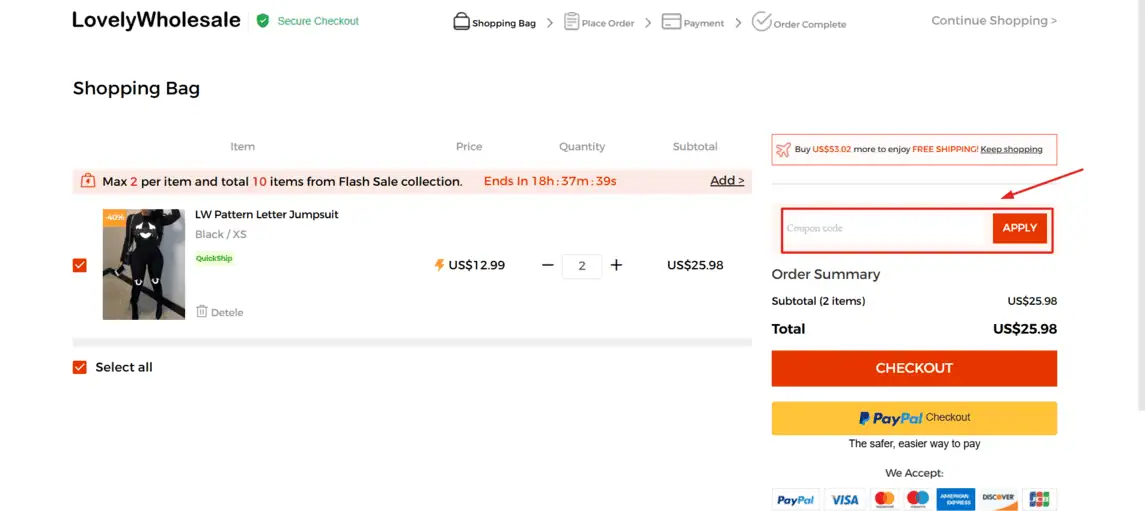This screenshot has width=1145, height=511.
Task: Click the Shopping Bag step icon
Action: tap(461, 21)
